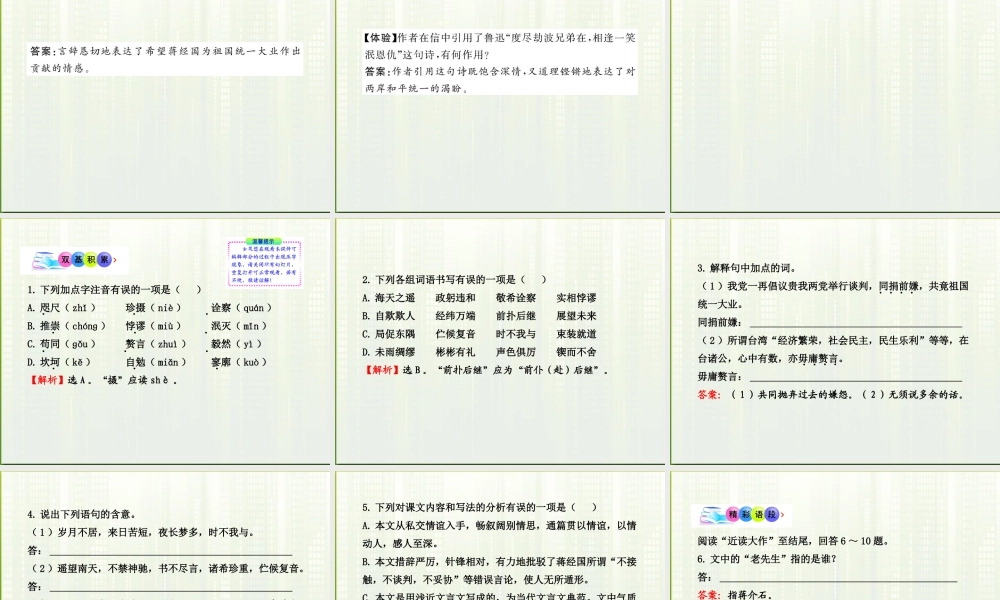Image resolution: width=1000 pixels, height=600 pixels.
Task: Click the pink 温馨提示 note box
Action: tap(265, 262)
